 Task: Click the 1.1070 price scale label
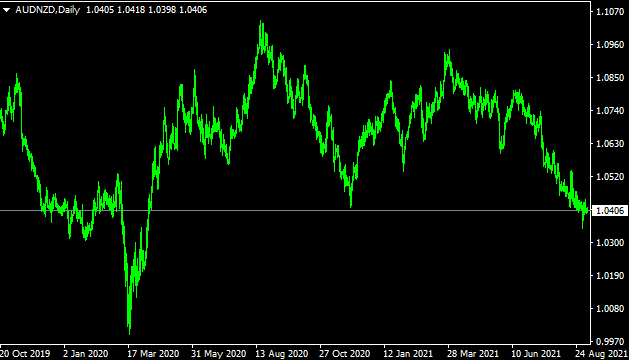pos(610,12)
